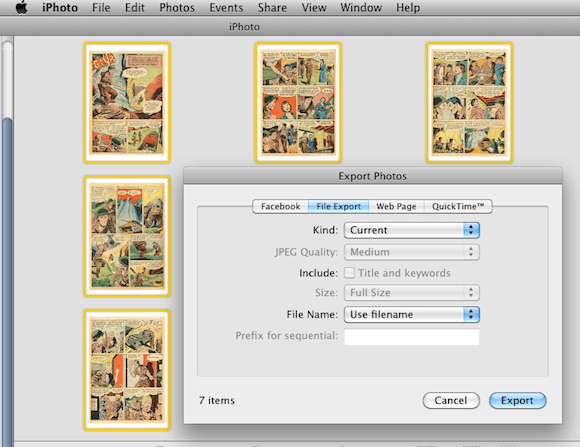Select the File Export tab
Image resolution: width=580 pixels, height=447 pixels.
pyautogui.click(x=338, y=206)
